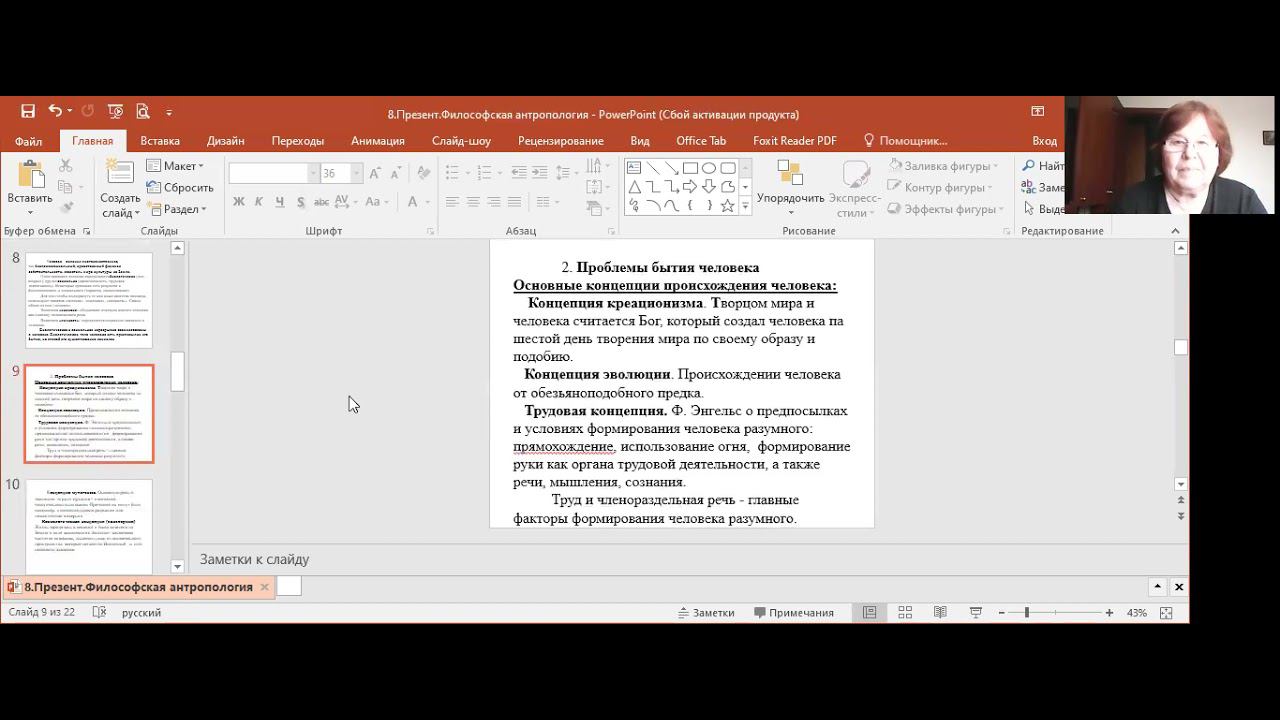Create a new slide with Создать слайд
The height and width of the screenshot is (720, 1280).
[x=120, y=188]
